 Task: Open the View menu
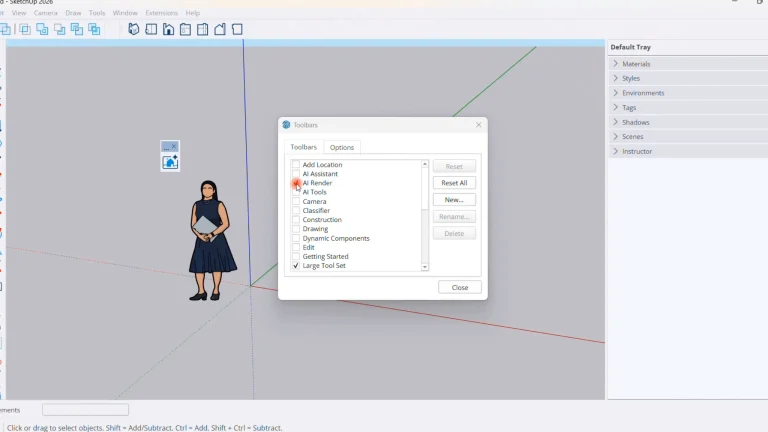(x=19, y=13)
